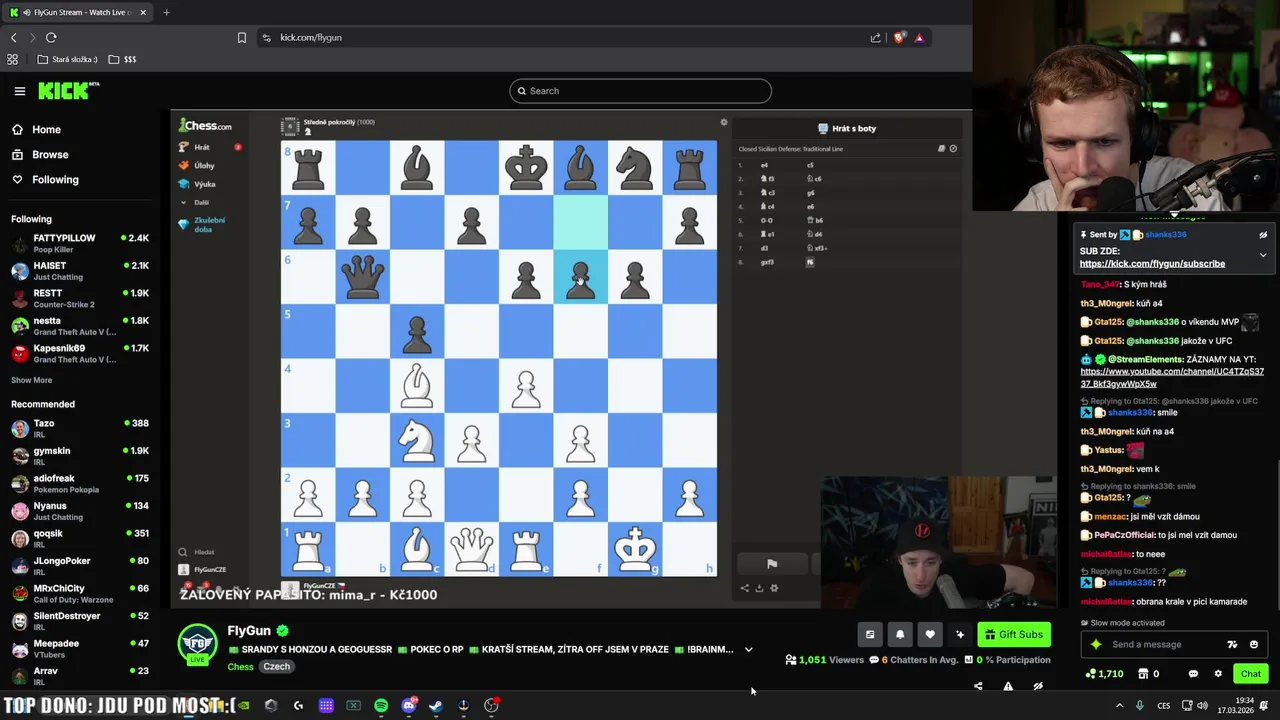Open Tazo recommended channel
1280x720 pixels.
[80, 428]
